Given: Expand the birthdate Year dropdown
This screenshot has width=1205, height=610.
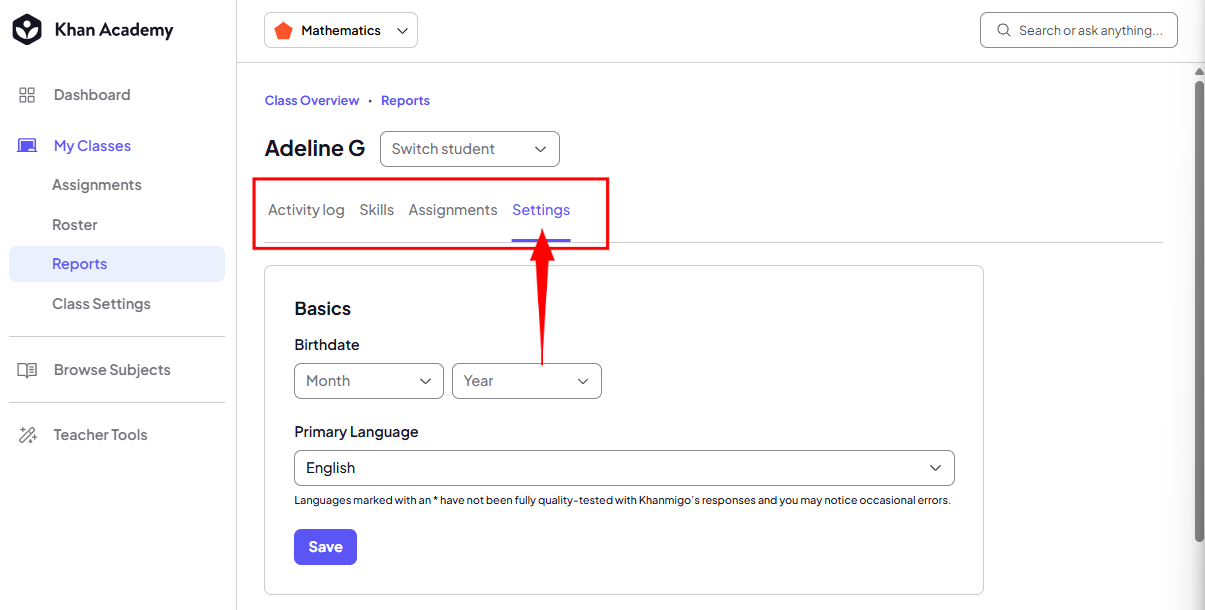Looking at the screenshot, I should [527, 381].
